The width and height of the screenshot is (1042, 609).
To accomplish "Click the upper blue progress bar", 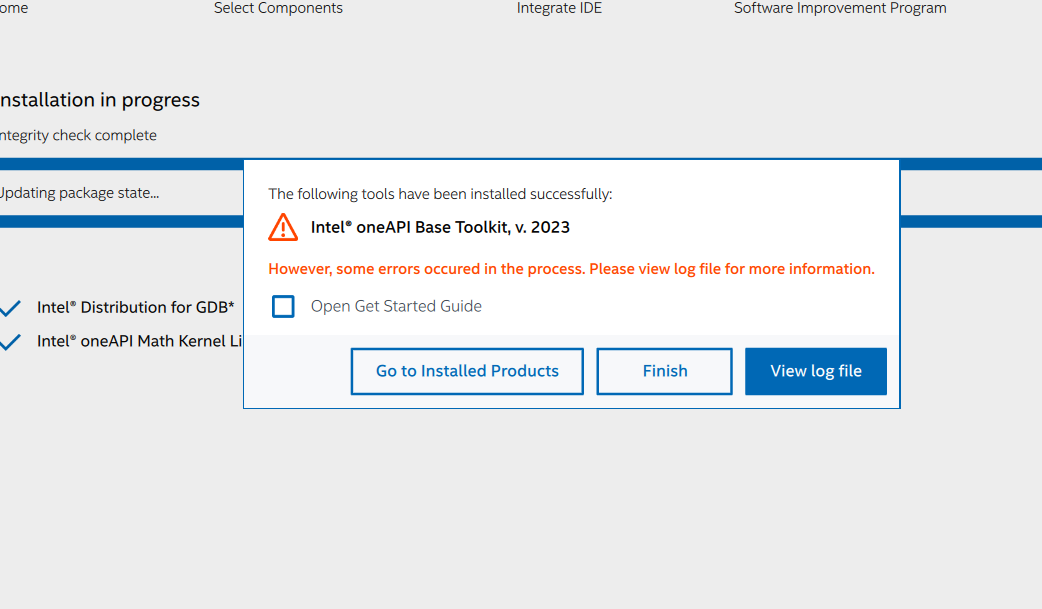I will 120,164.
